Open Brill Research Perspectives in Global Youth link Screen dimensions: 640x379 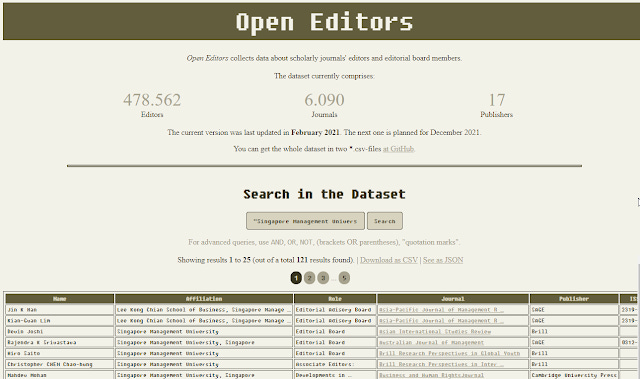(x=449, y=353)
